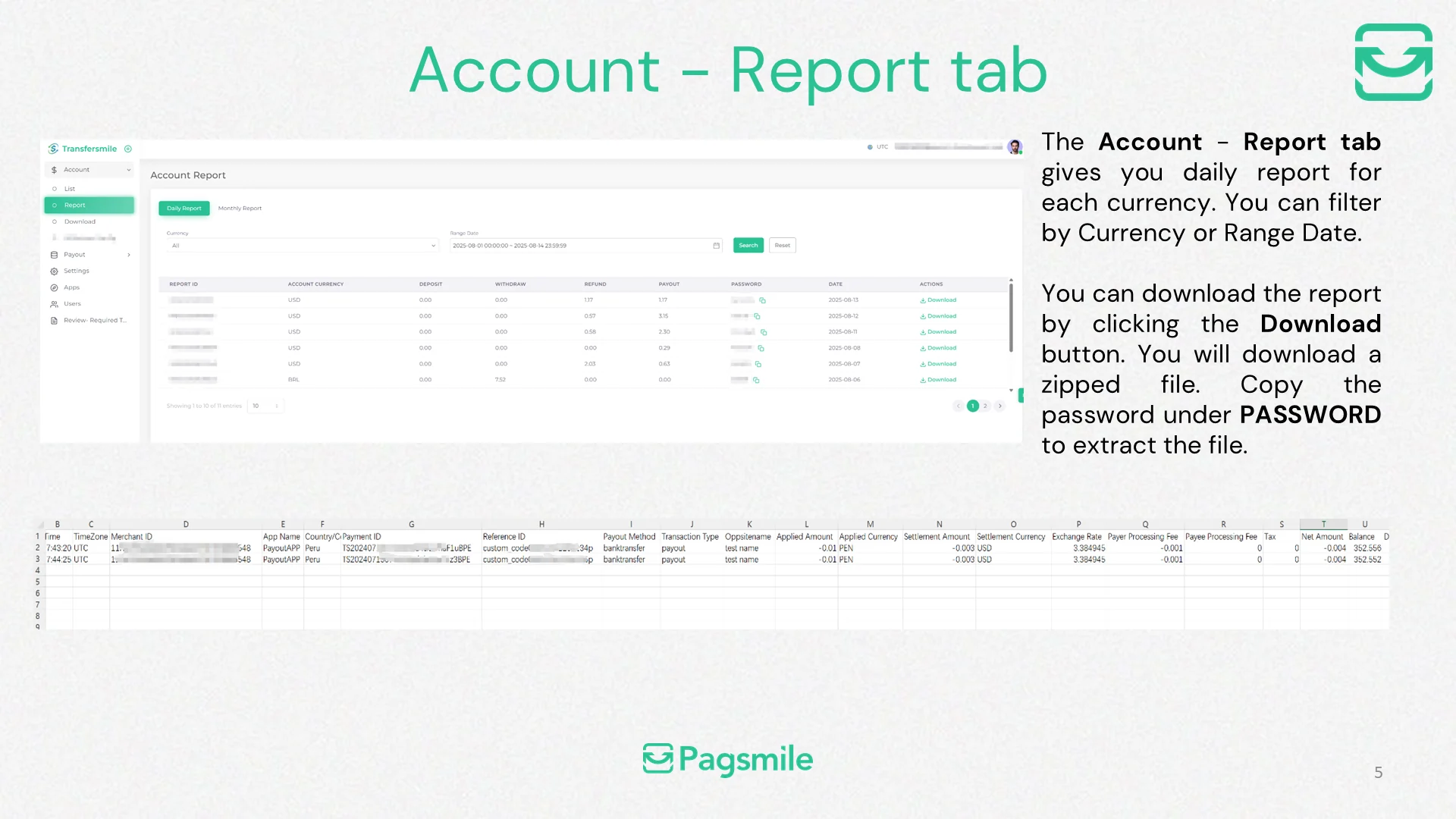The height and width of the screenshot is (819, 1456).
Task: Download the 2025-08-12 report
Action: tap(938, 316)
